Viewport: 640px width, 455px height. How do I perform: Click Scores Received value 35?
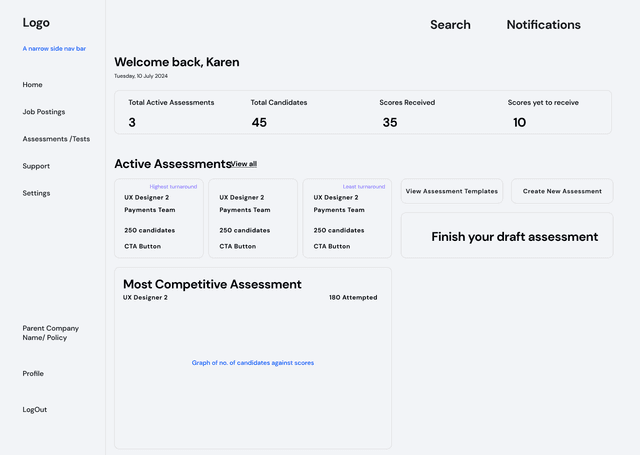pos(390,122)
